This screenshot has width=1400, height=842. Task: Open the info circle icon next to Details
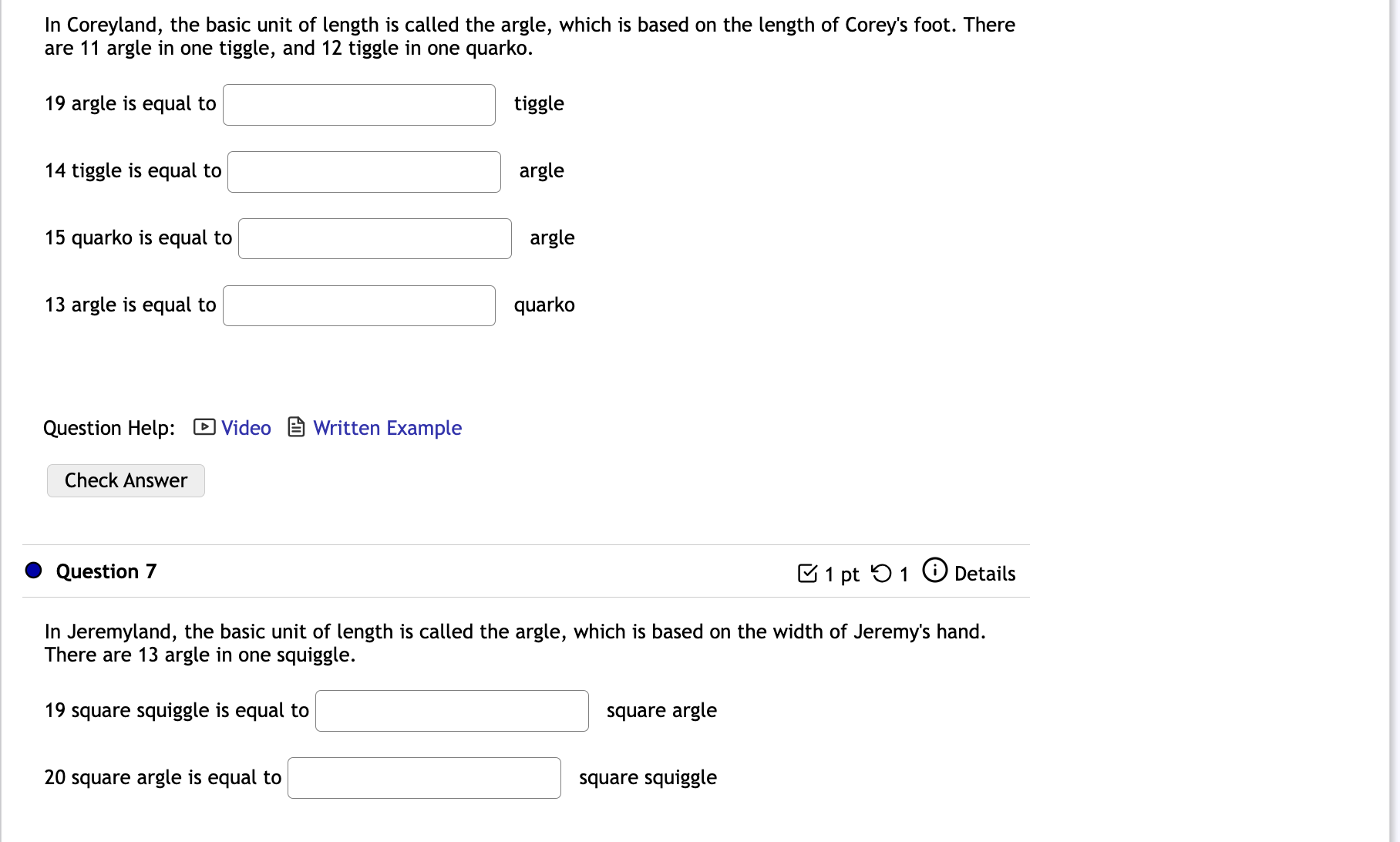(934, 571)
